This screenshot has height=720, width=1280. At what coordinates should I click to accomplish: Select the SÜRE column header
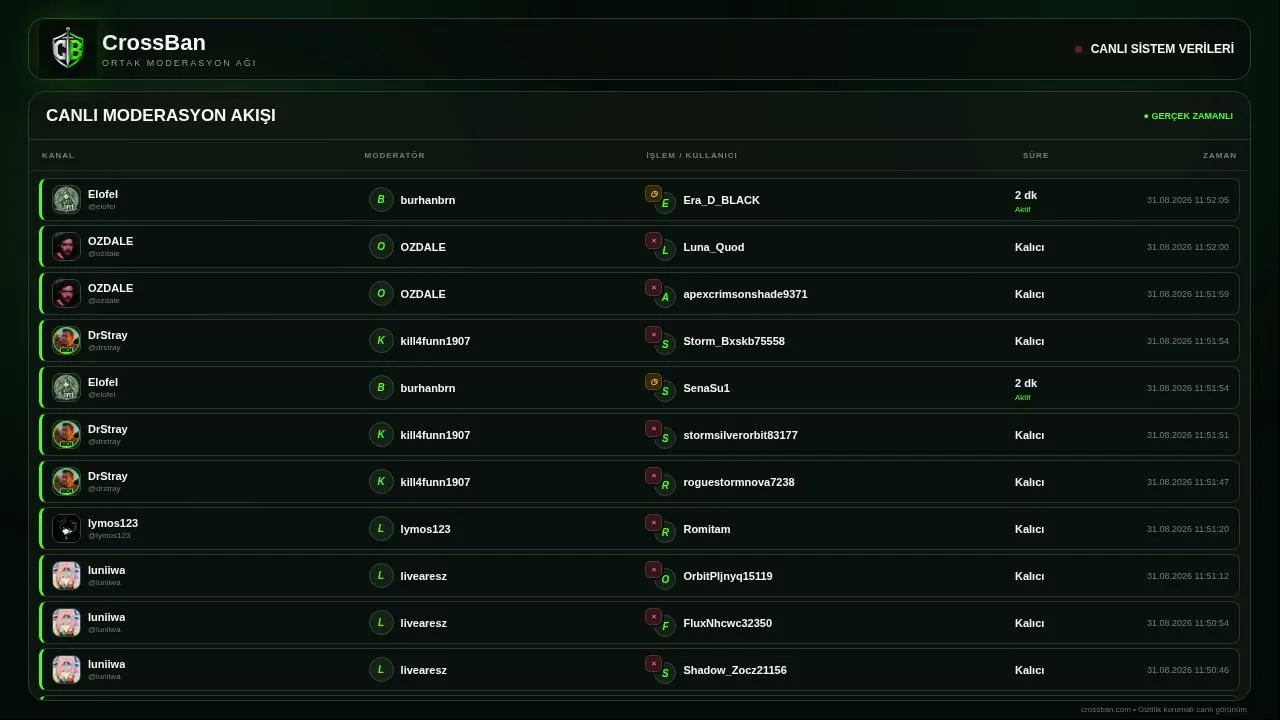pos(1035,155)
